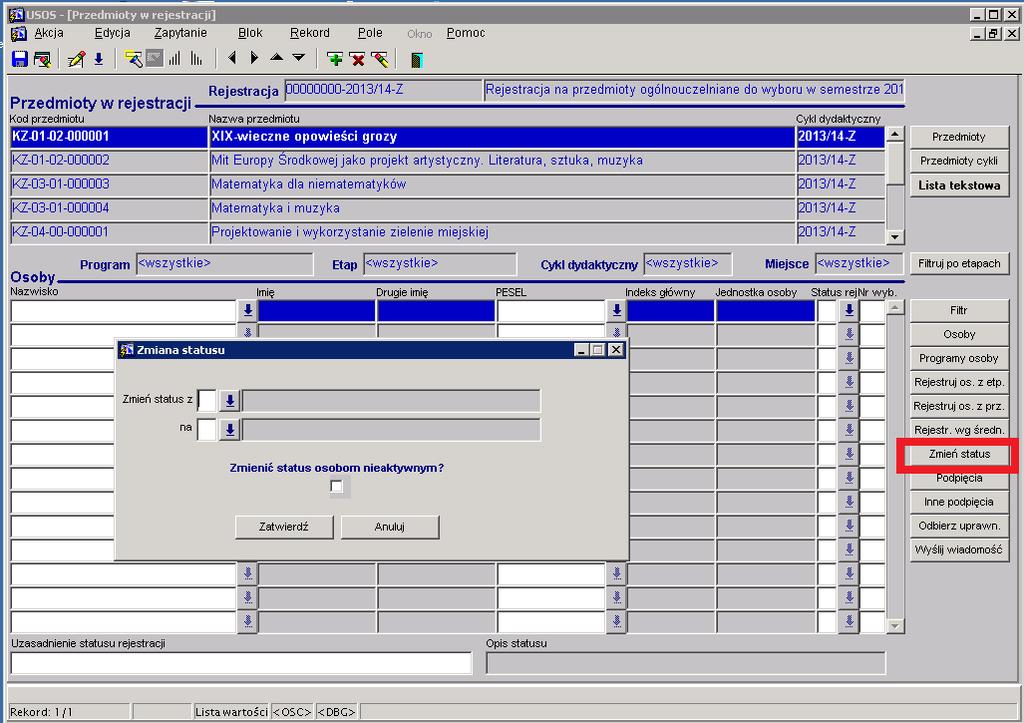Click the Zatwierdź button
The height and width of the screenshot is (723, 1024).
coord(283,527)
